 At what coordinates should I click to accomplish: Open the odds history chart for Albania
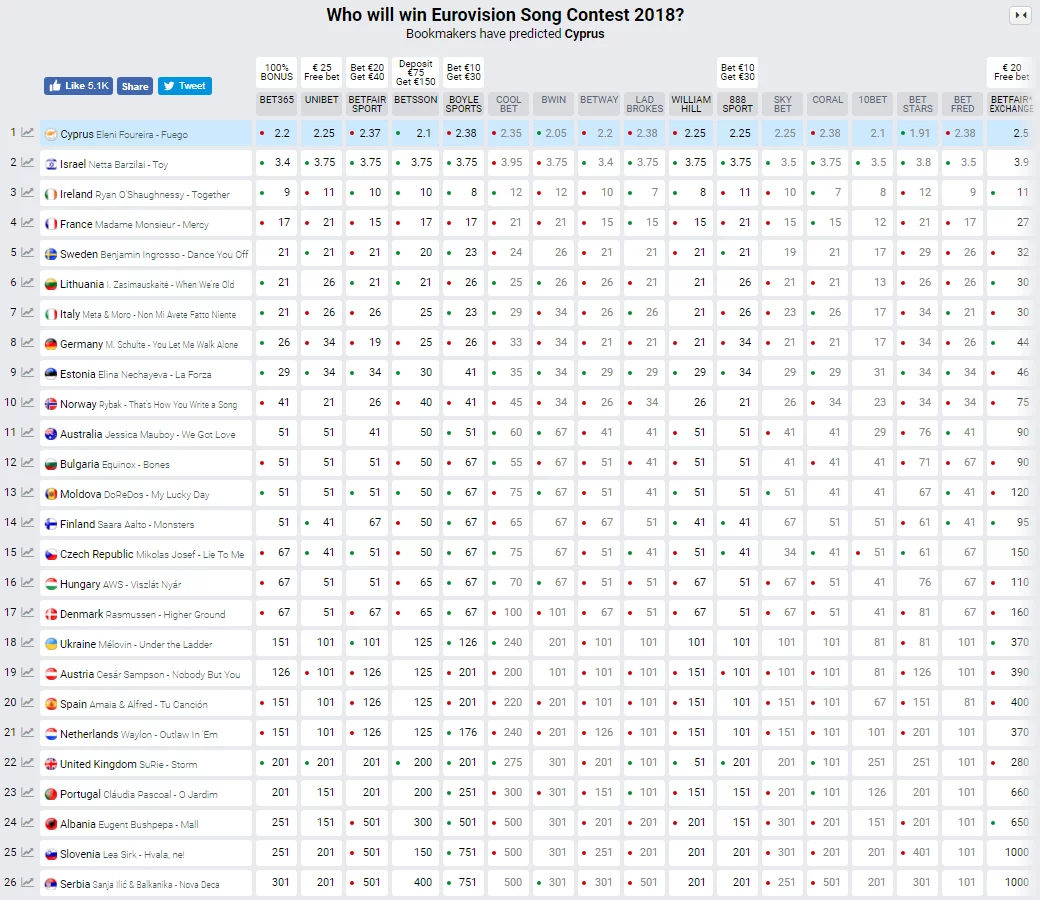[27, 822]
